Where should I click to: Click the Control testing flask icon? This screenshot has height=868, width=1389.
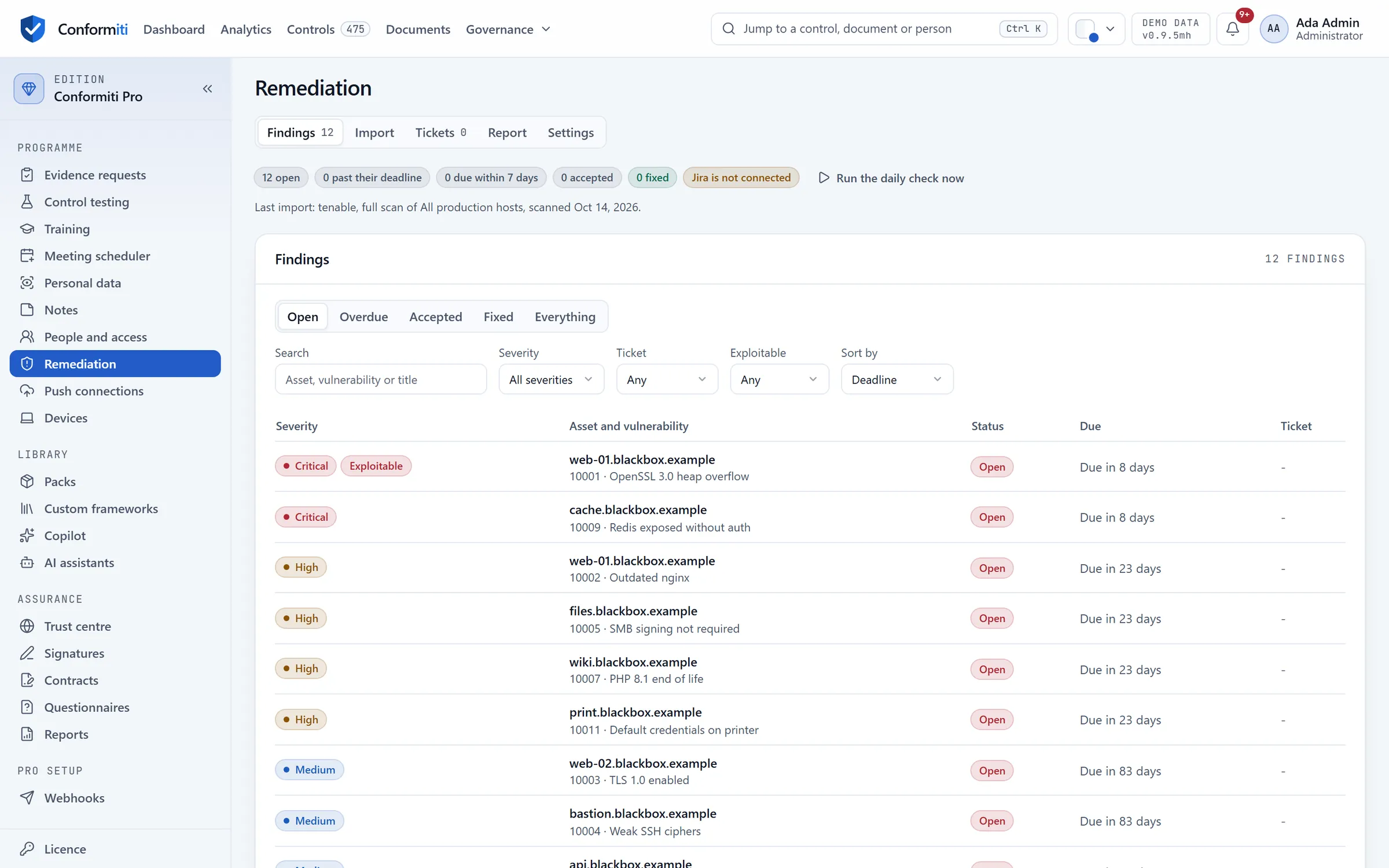27,202
